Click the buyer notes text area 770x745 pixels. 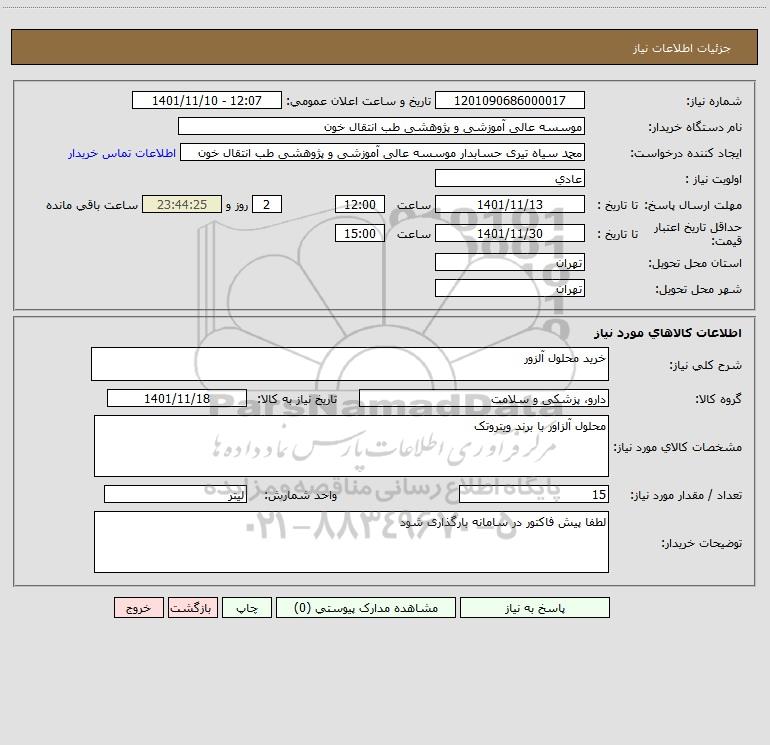(351, 542)
